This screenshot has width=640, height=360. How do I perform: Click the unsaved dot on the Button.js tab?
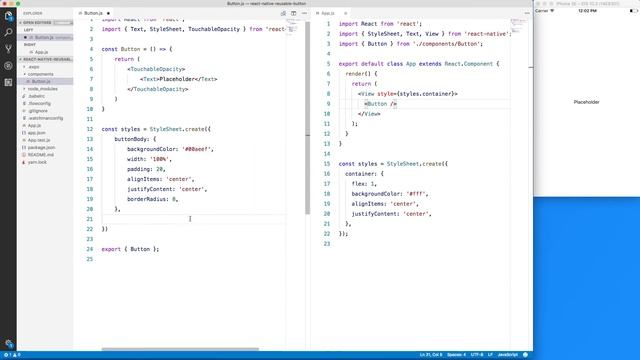click(x=108, y=13)
